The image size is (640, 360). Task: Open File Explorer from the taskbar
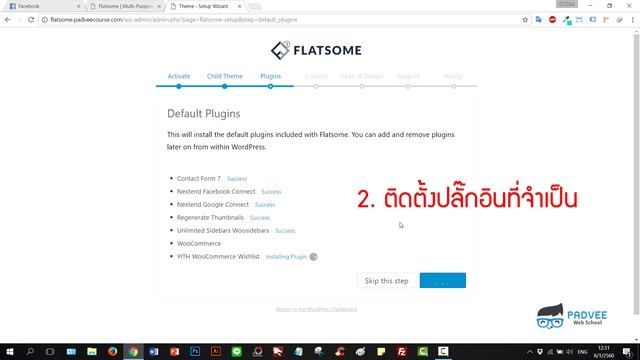coord(92,351)
